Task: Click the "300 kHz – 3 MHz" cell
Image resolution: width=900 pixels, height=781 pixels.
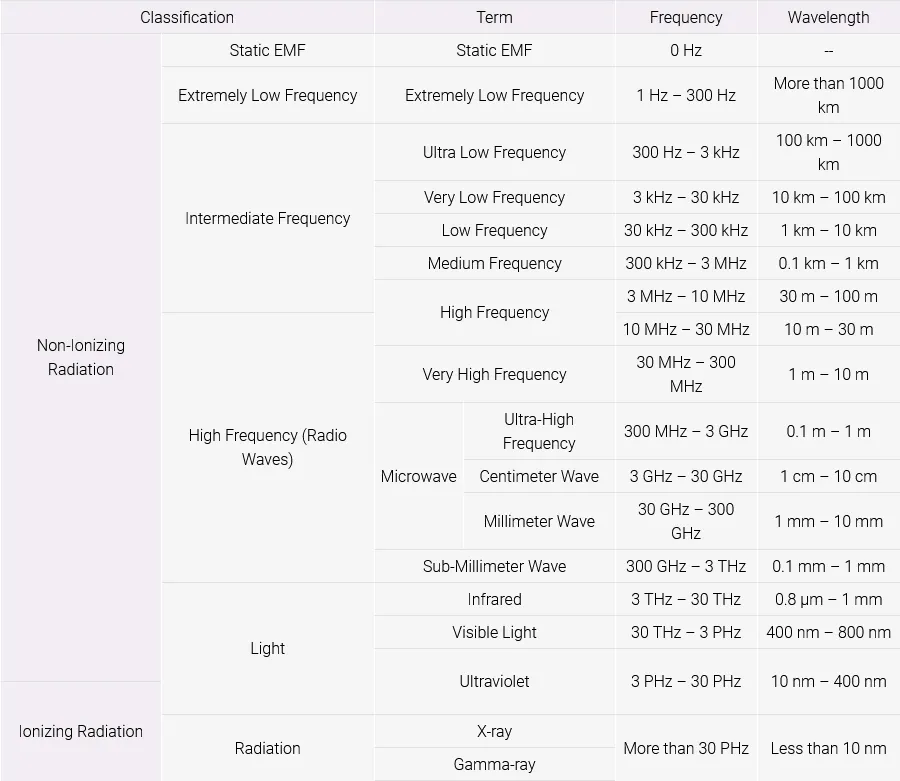Action: (x=686, y=263)
